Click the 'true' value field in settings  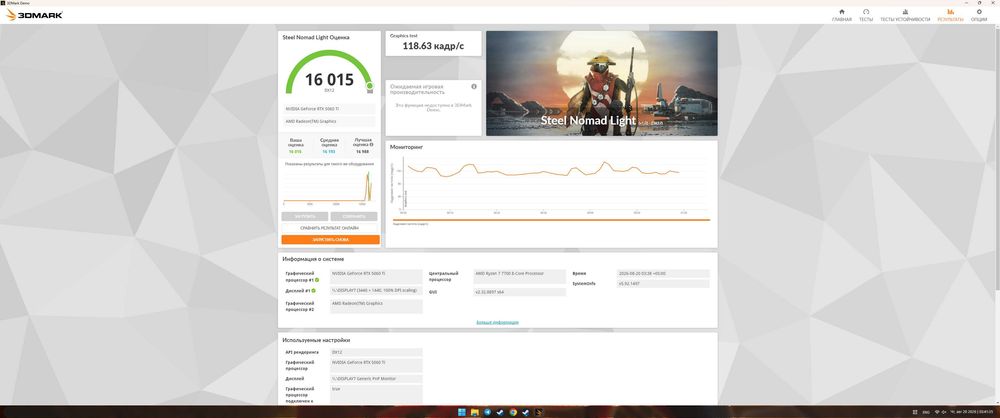click(x=376, y=394)
